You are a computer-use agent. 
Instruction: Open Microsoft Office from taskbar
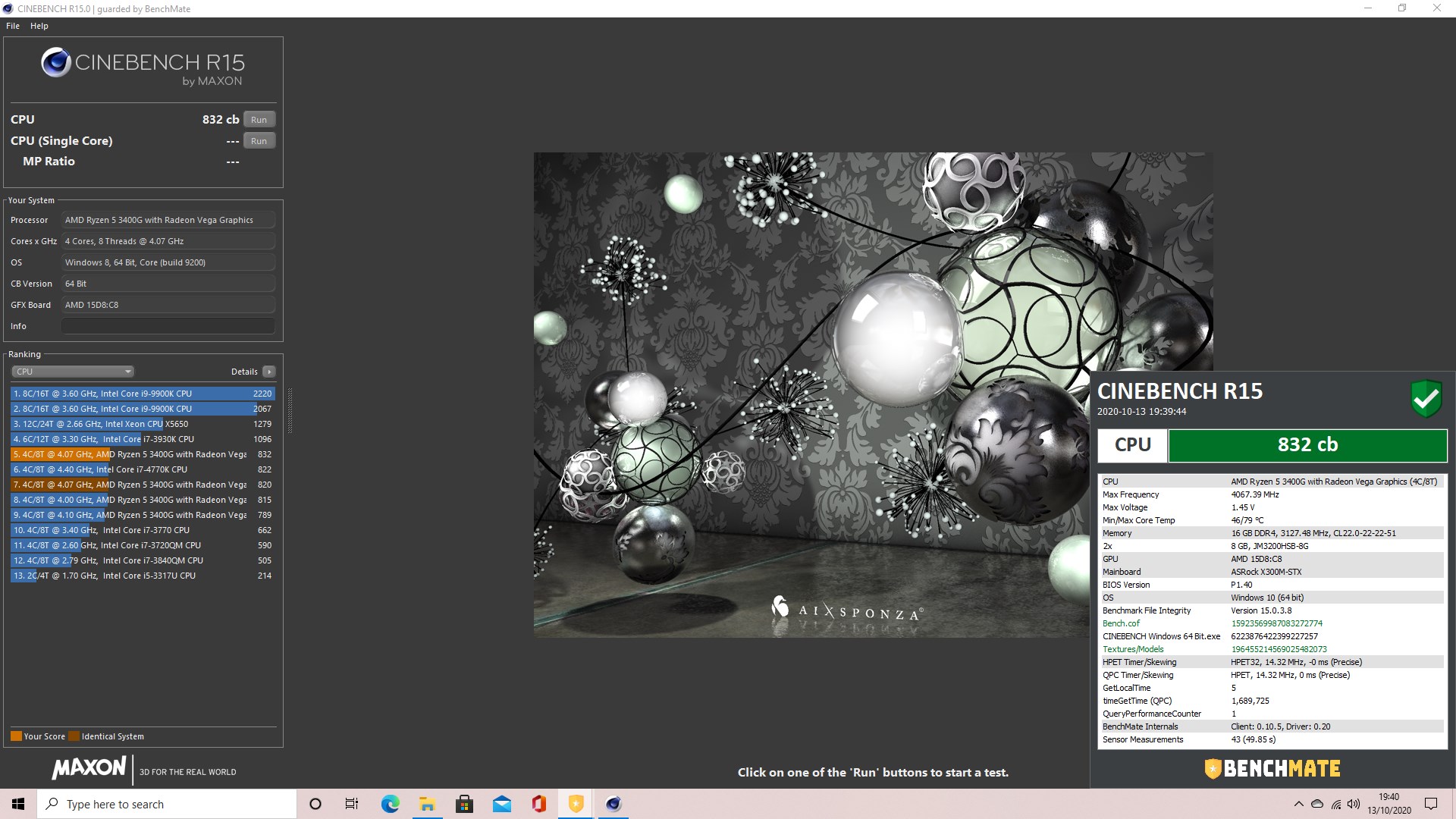[538, 804]
